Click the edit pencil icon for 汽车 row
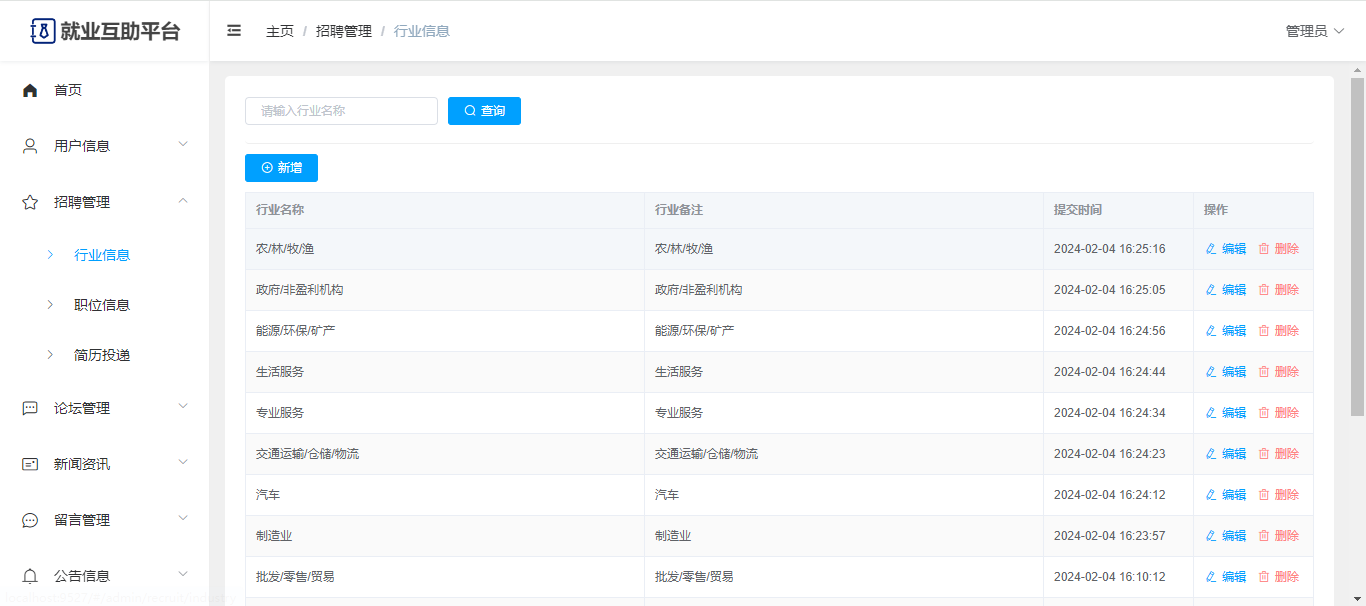 [x=1211, y=495]
